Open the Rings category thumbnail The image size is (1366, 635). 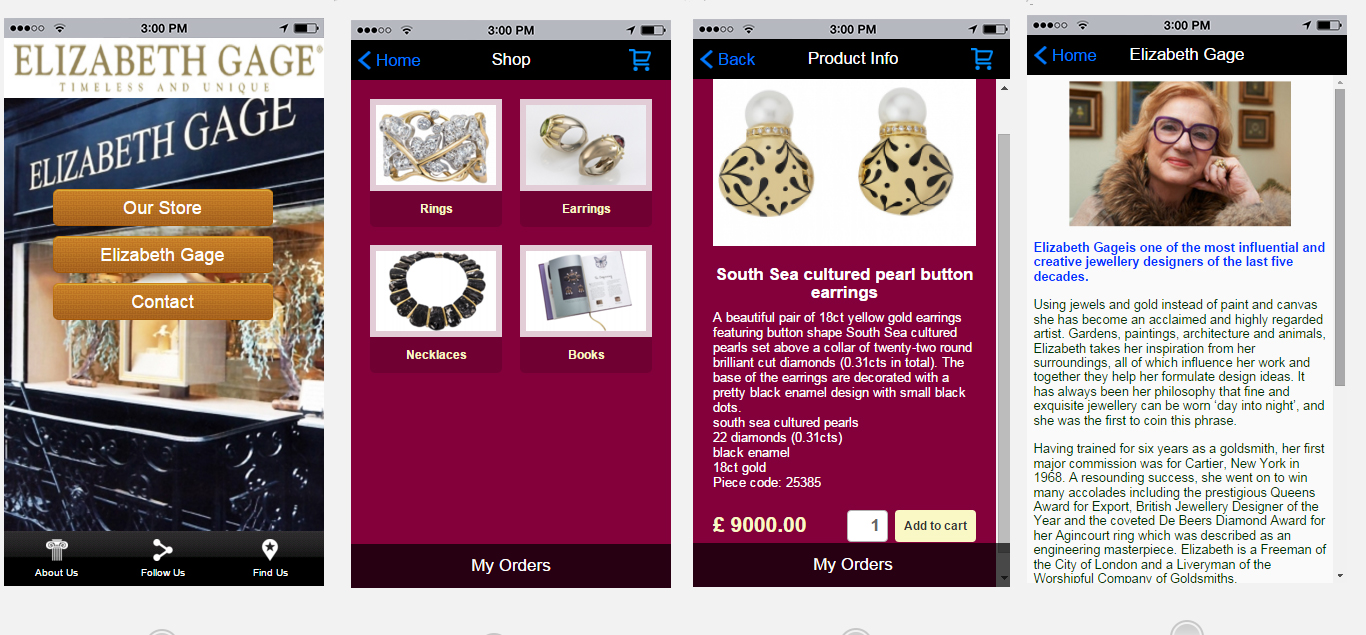pos(436,145)
